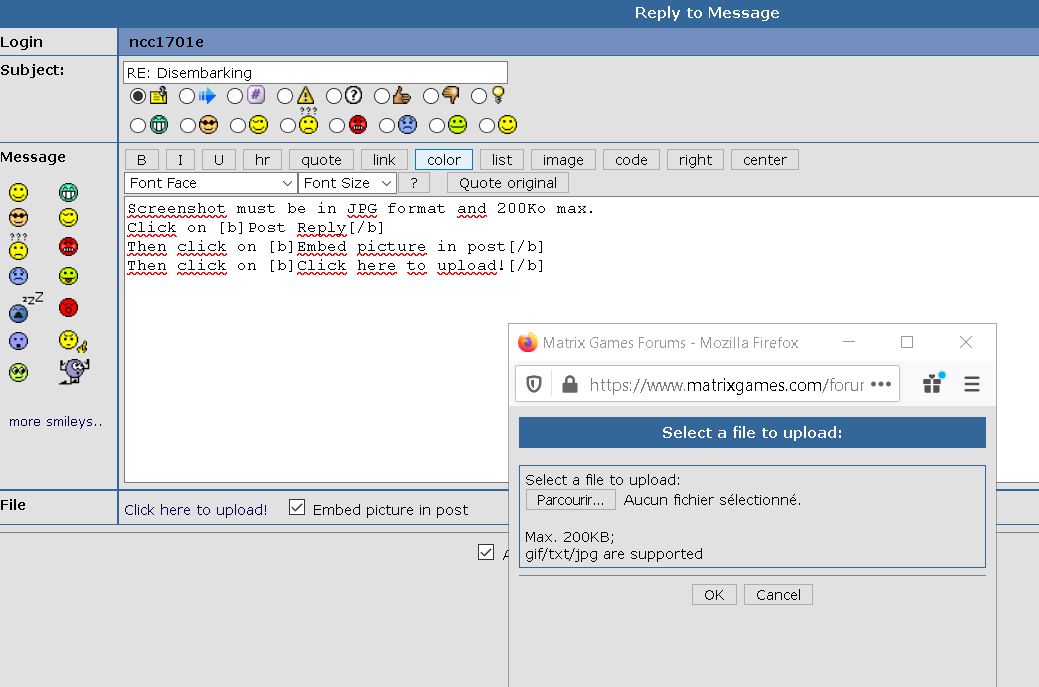
Task: Select the sunglasses smiley post icon radio
Action: 188,125
